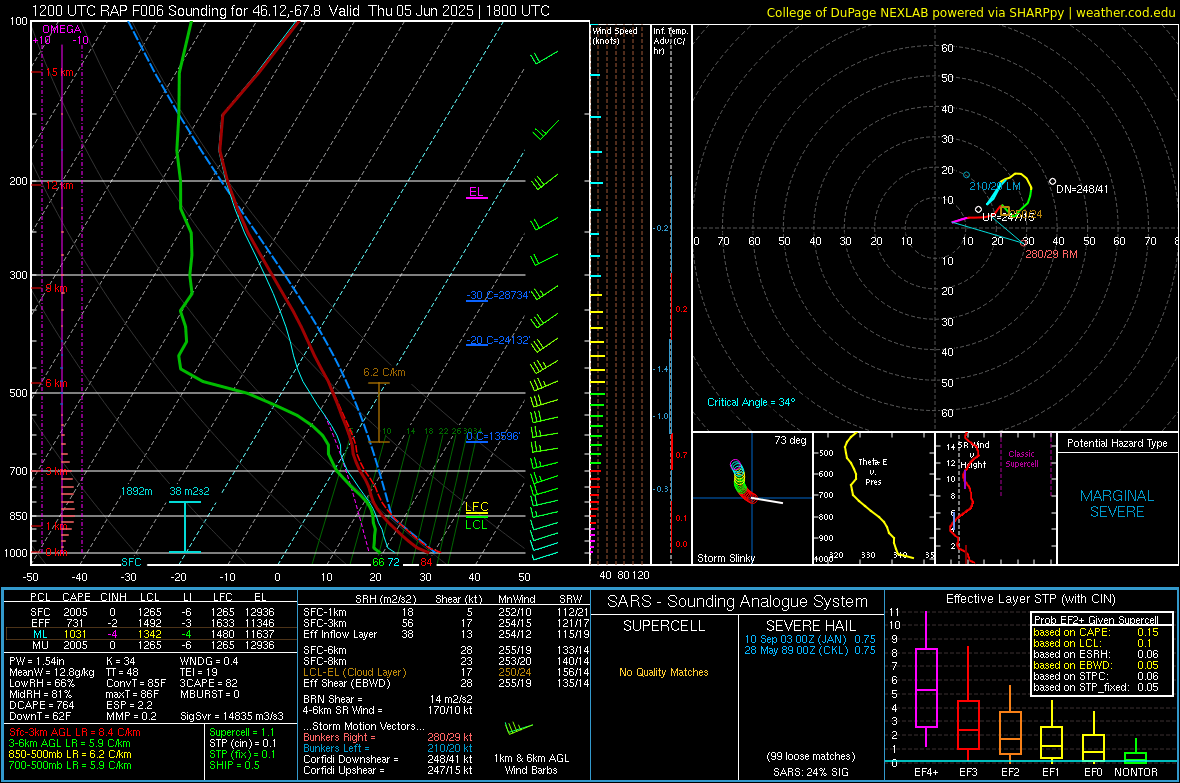Click the 'MARGINAL SEVERE' hazard text
This screenshot has height=783, width=1180.
pos(1117,504)
